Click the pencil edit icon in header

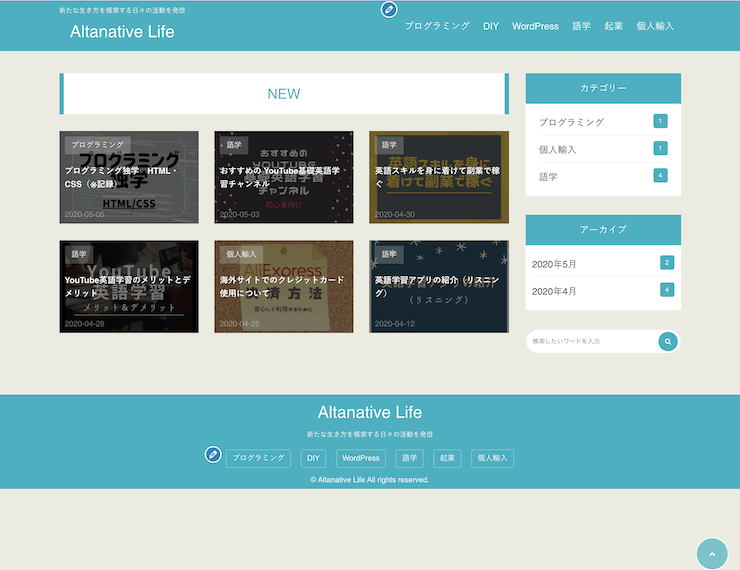point(389,10)
